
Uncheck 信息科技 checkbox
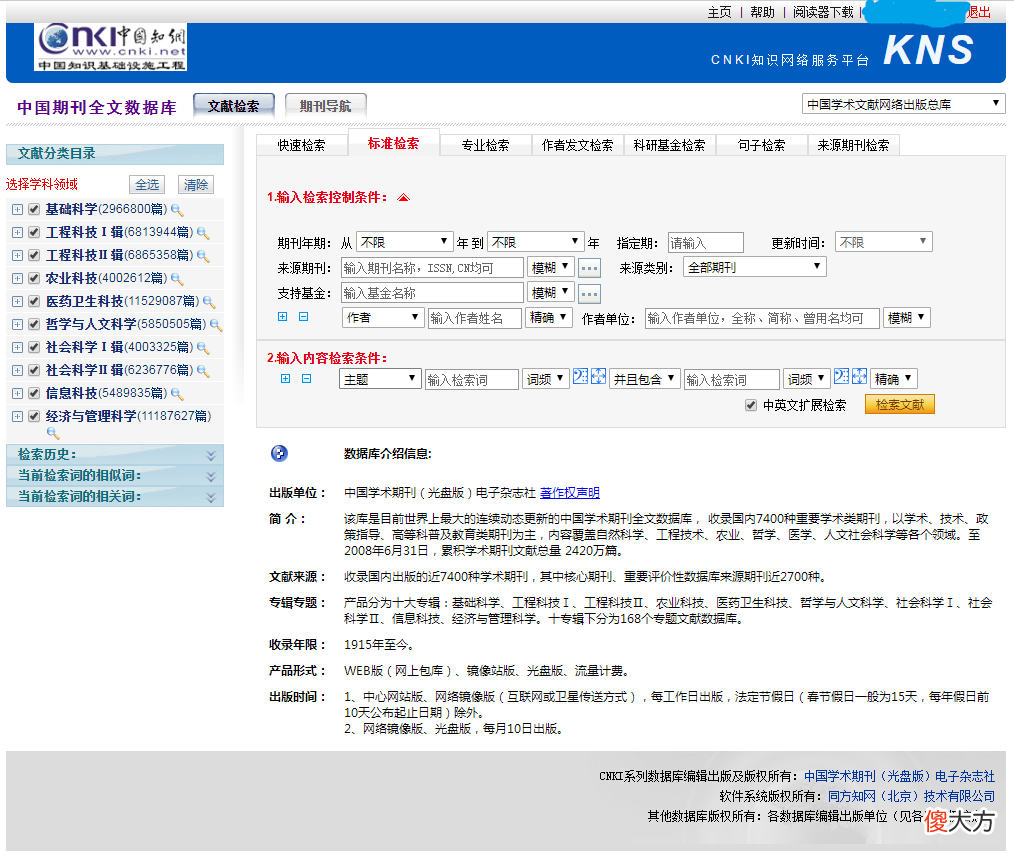(34, 393)
